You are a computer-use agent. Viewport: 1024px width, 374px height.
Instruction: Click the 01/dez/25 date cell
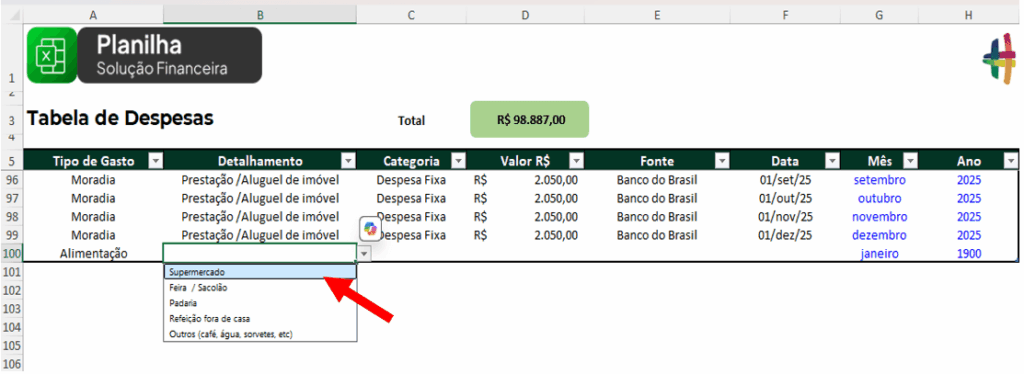pos(784,235)
